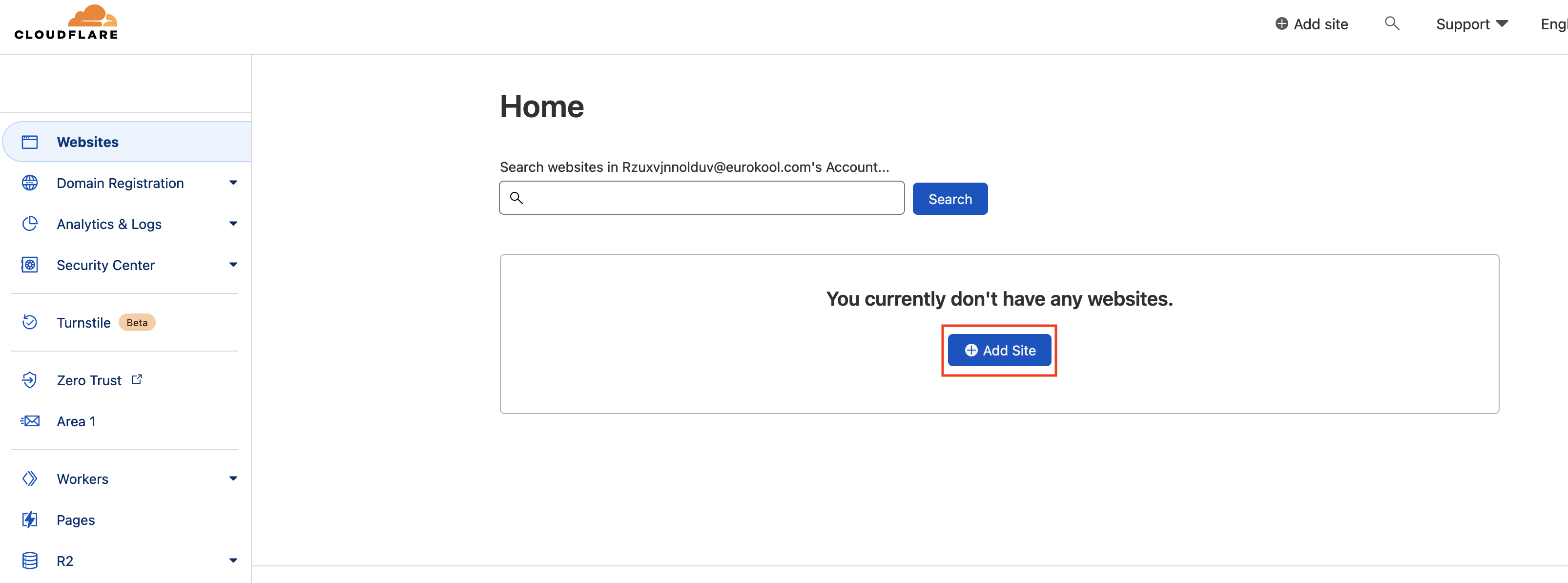Click the Turnstile icon in sidebar

coord(30,322)
